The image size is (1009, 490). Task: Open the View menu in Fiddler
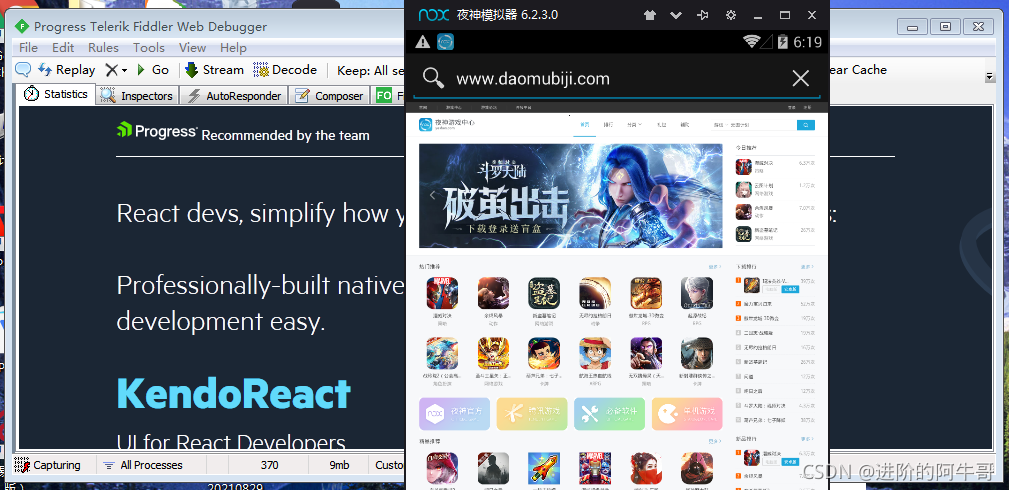(192, 48)
